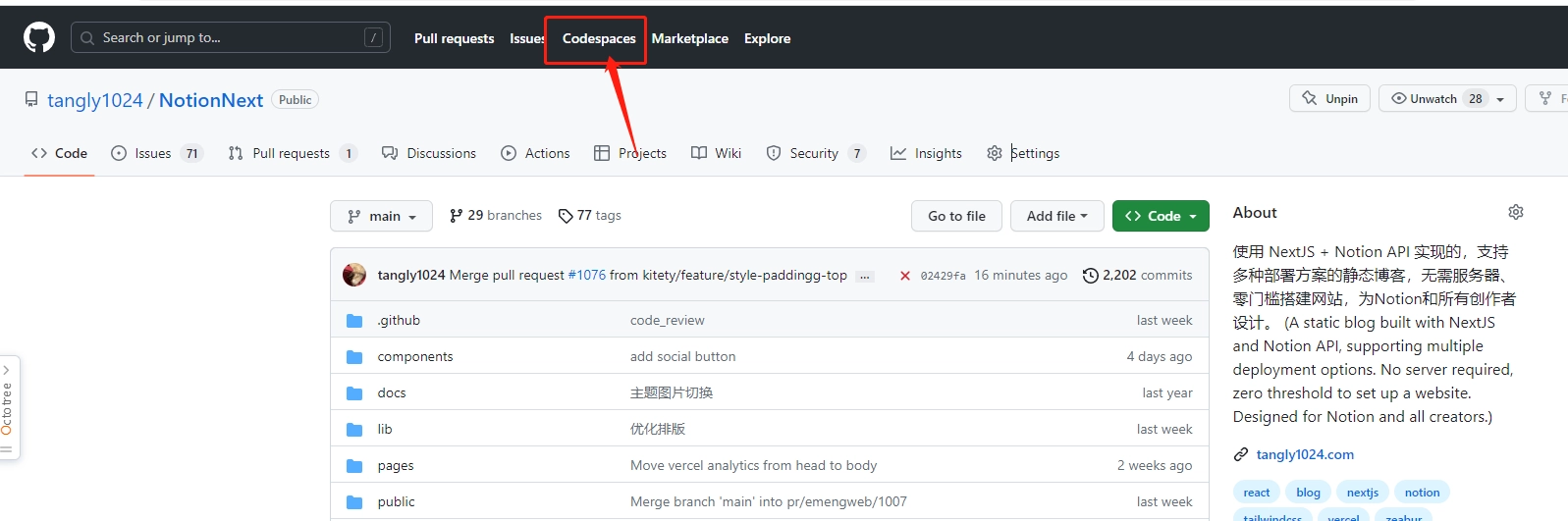Open code_review commit message
Screen dimensions: 1568x521
(668, 320)
